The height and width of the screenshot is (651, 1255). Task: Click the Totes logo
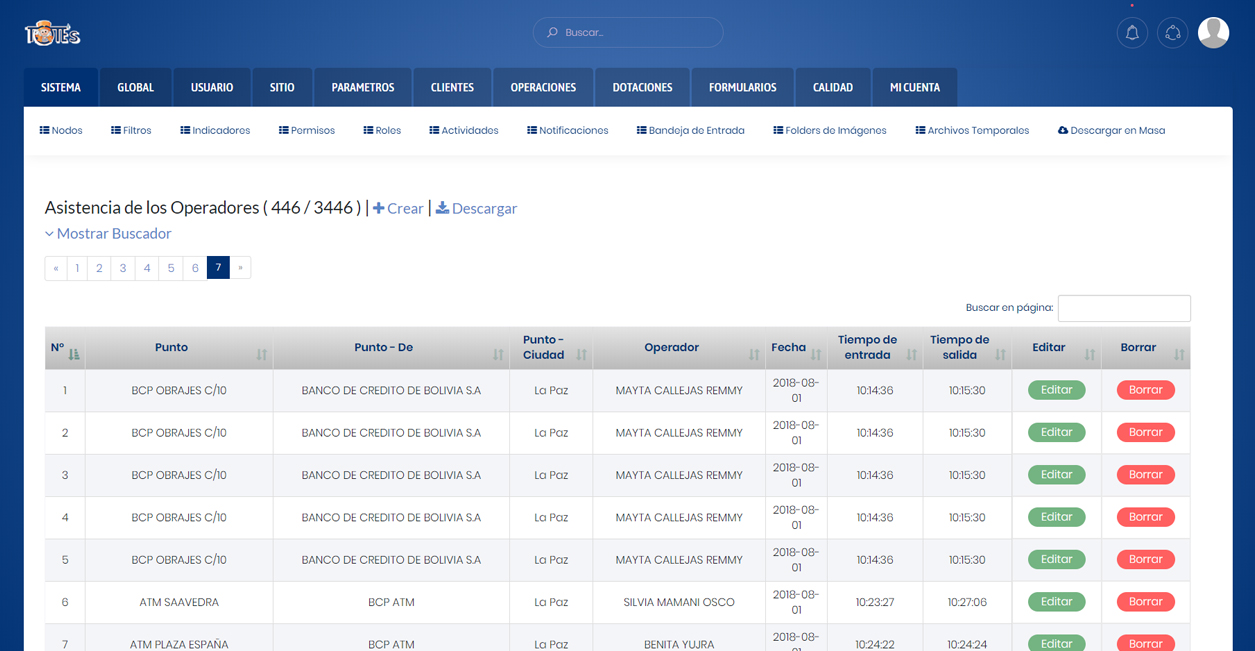pyautogui.click(x=52, y=34)
